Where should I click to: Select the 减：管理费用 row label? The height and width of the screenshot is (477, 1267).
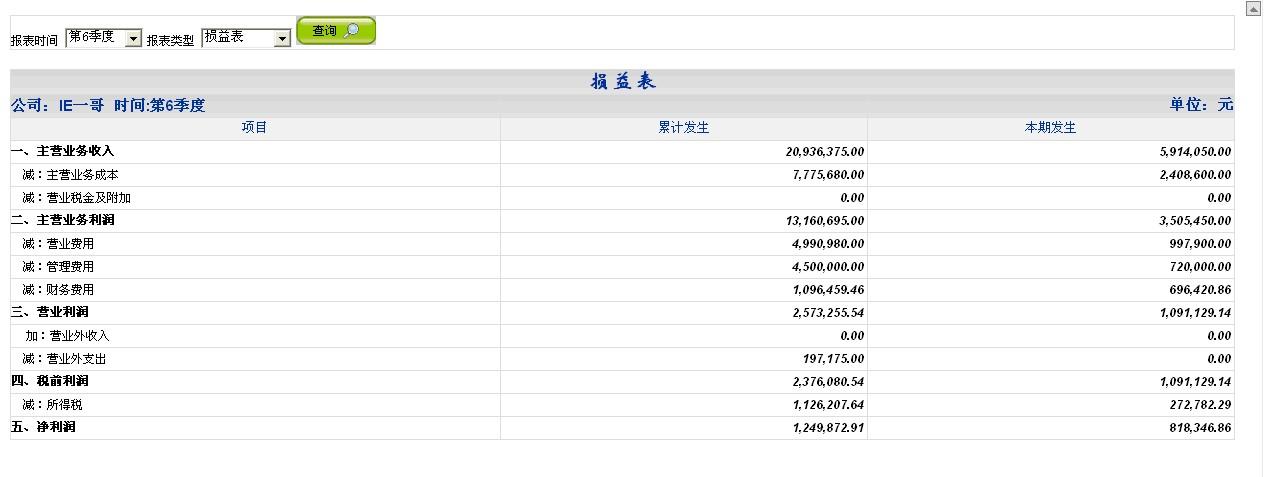click(58, 267)
